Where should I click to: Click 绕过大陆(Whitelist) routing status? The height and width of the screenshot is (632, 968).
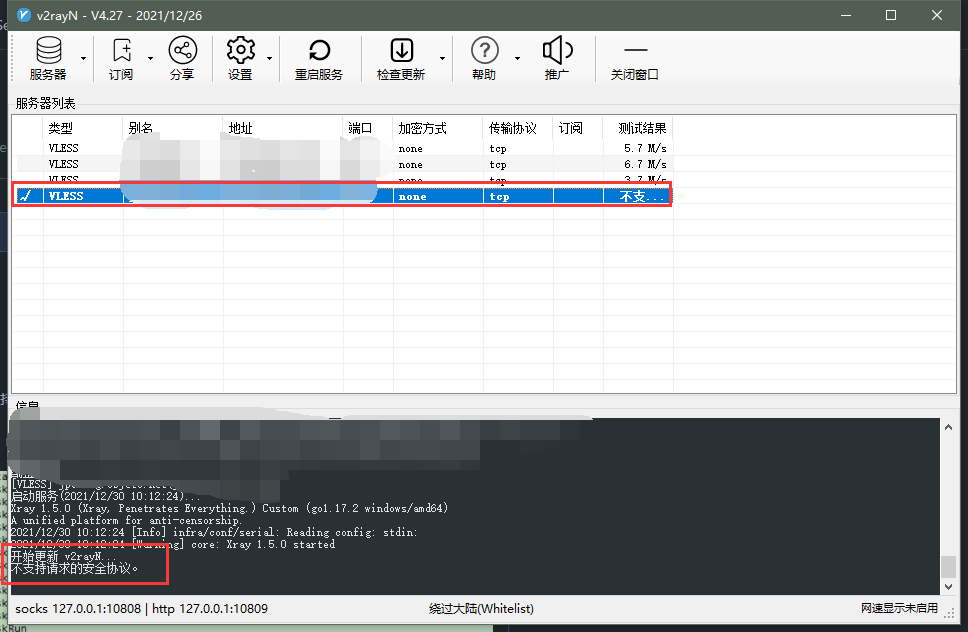click(481, 609)
